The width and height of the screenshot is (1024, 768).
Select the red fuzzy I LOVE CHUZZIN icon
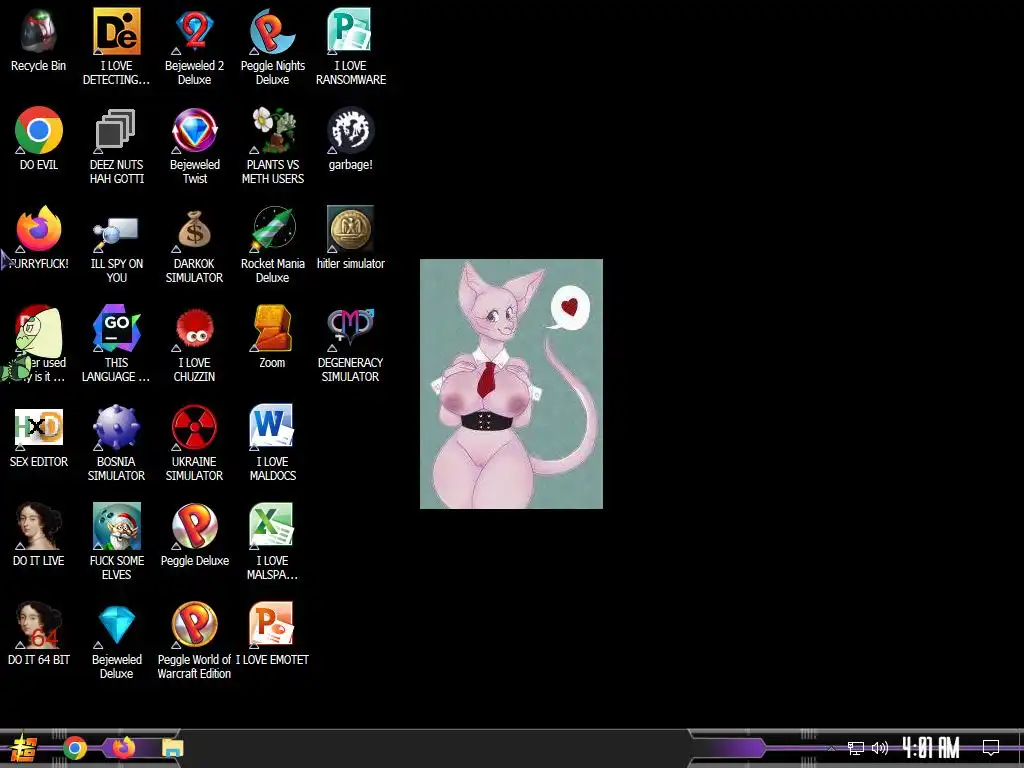194,330
